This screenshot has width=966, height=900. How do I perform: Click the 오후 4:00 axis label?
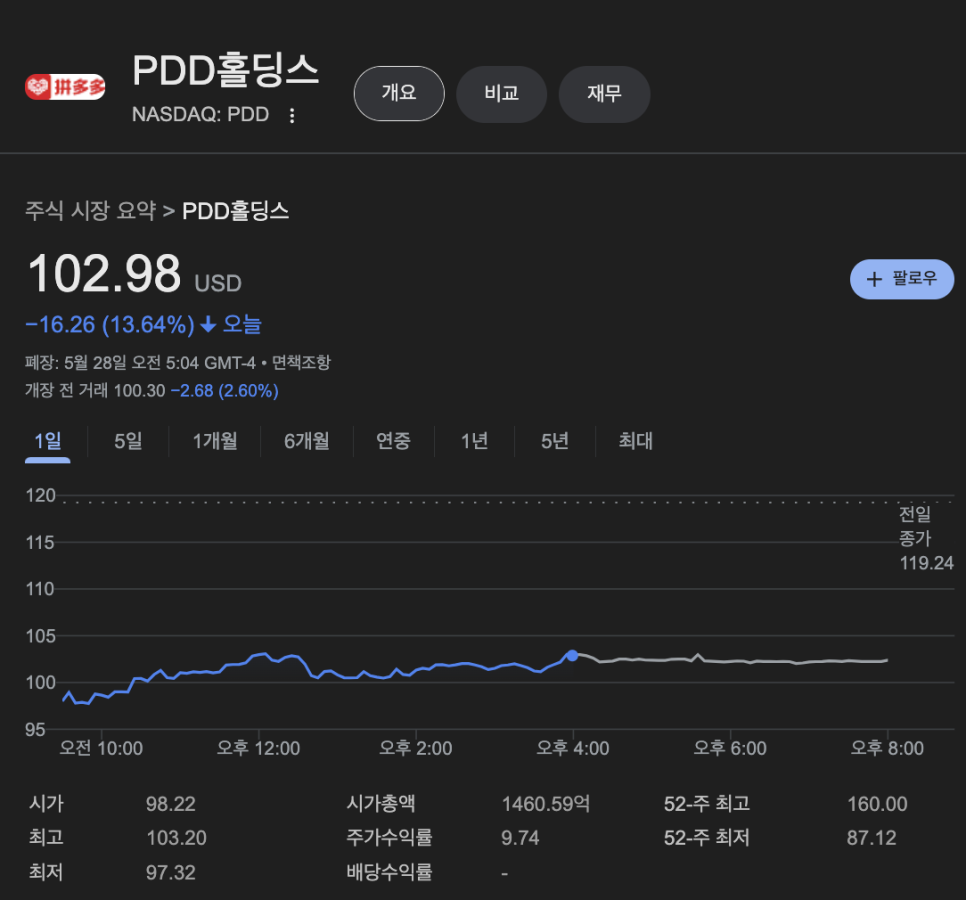(x=573, y=748)
